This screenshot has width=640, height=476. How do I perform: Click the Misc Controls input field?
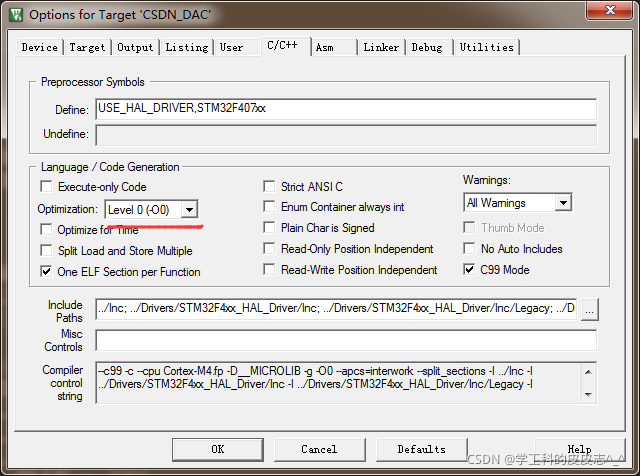pyautogui.click(x=346, y=340)
